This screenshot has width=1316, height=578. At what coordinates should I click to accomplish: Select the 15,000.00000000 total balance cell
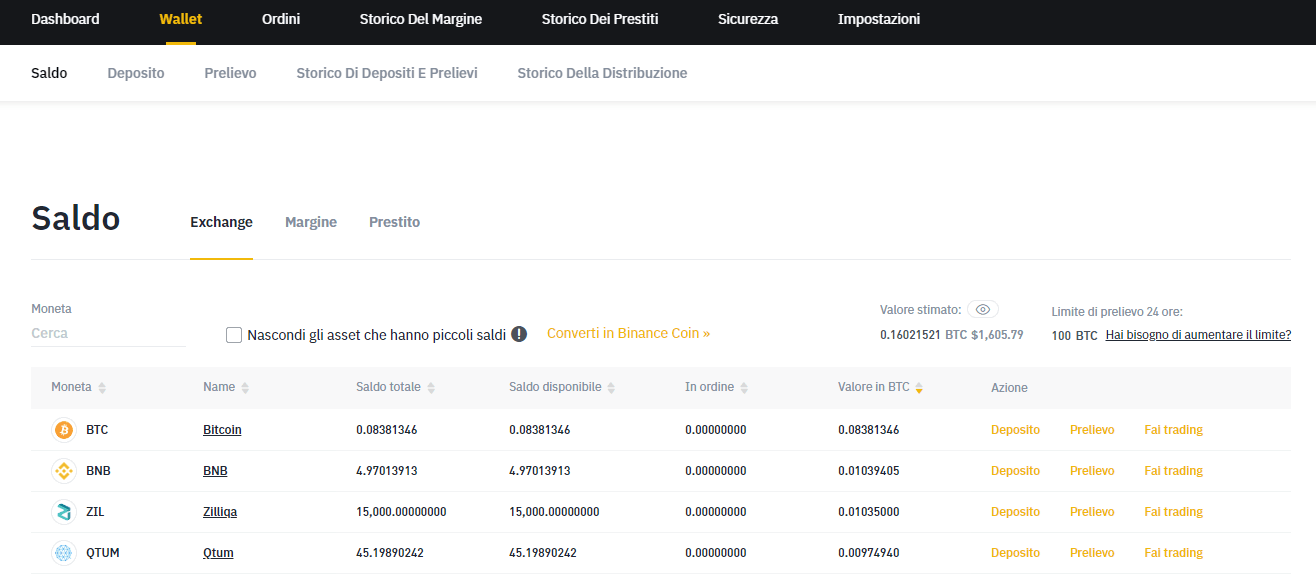401,512
